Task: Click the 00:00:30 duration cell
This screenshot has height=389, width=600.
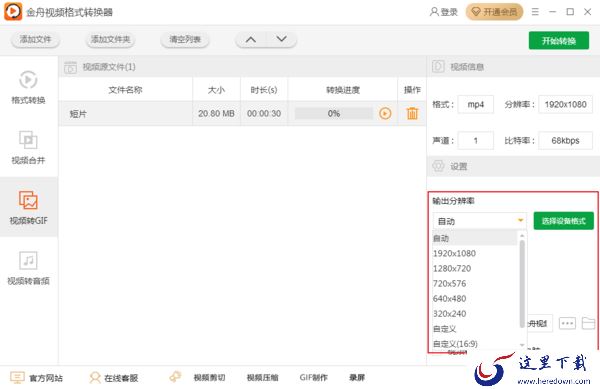Action: click(264, 114)
